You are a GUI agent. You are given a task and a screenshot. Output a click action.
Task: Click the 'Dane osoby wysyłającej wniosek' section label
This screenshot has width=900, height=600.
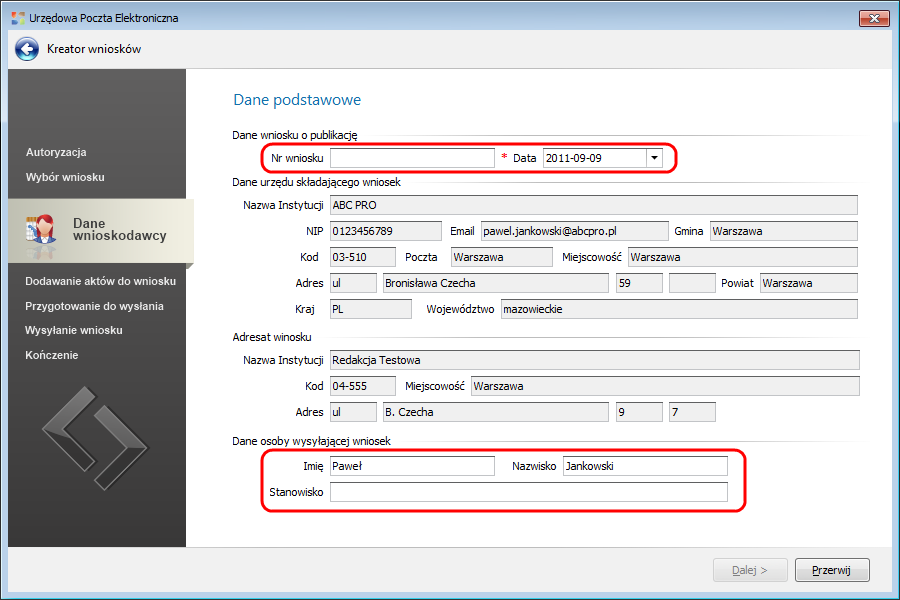point(311,441)
